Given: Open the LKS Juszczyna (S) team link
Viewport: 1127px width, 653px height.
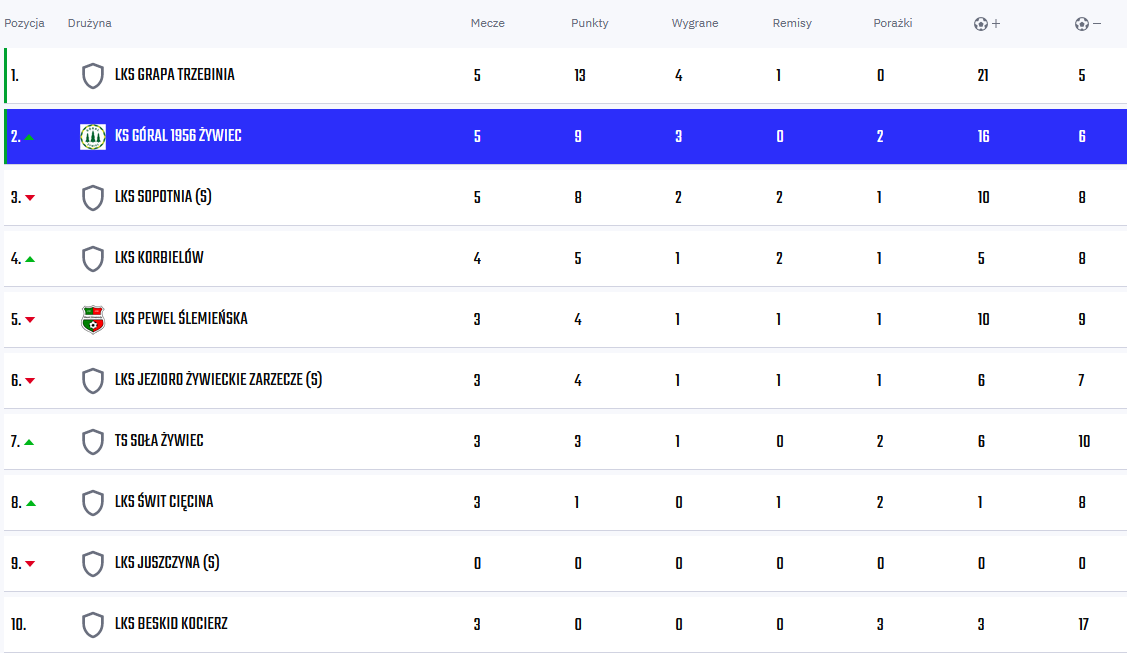Looking at the screenshot, I should pos(167,563).
